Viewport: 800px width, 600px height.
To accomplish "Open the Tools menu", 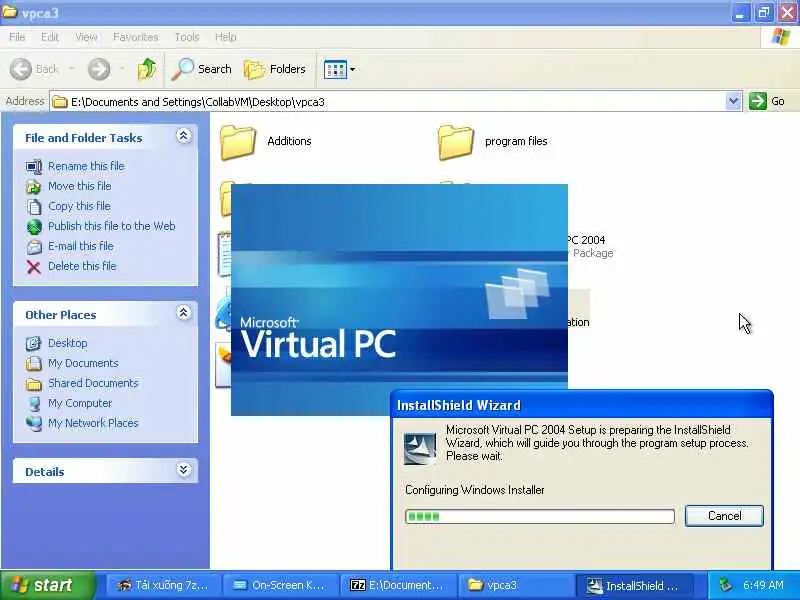I will click(x=187, y=37).
